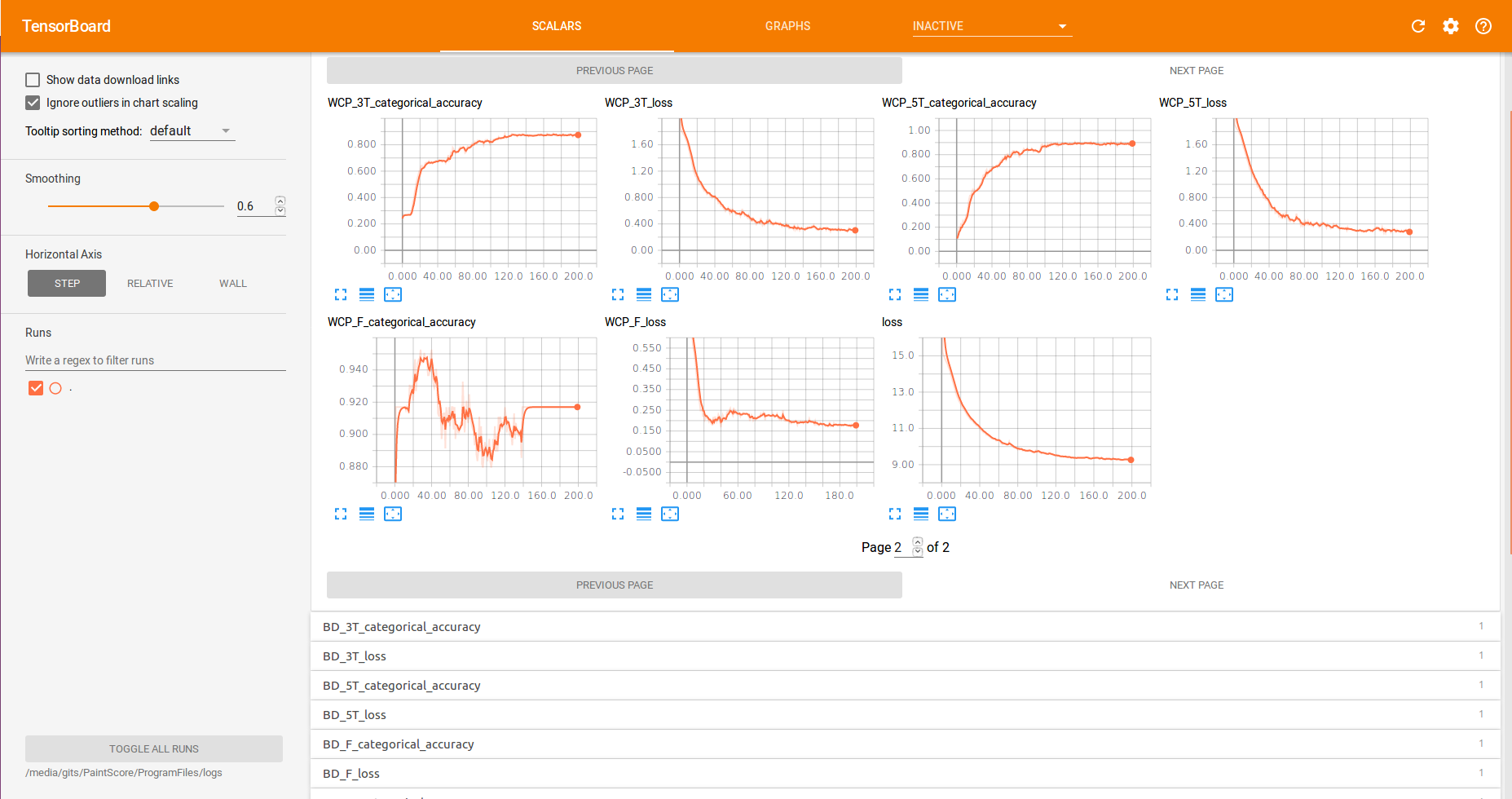Expand WCP_5T_categorical_accuracy chart to full size

tap(895, 294)
